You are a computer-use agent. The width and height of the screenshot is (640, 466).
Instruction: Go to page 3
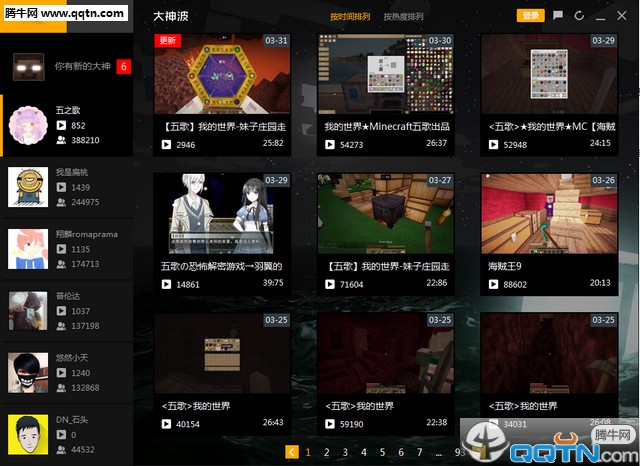click(x=345, y=452)
